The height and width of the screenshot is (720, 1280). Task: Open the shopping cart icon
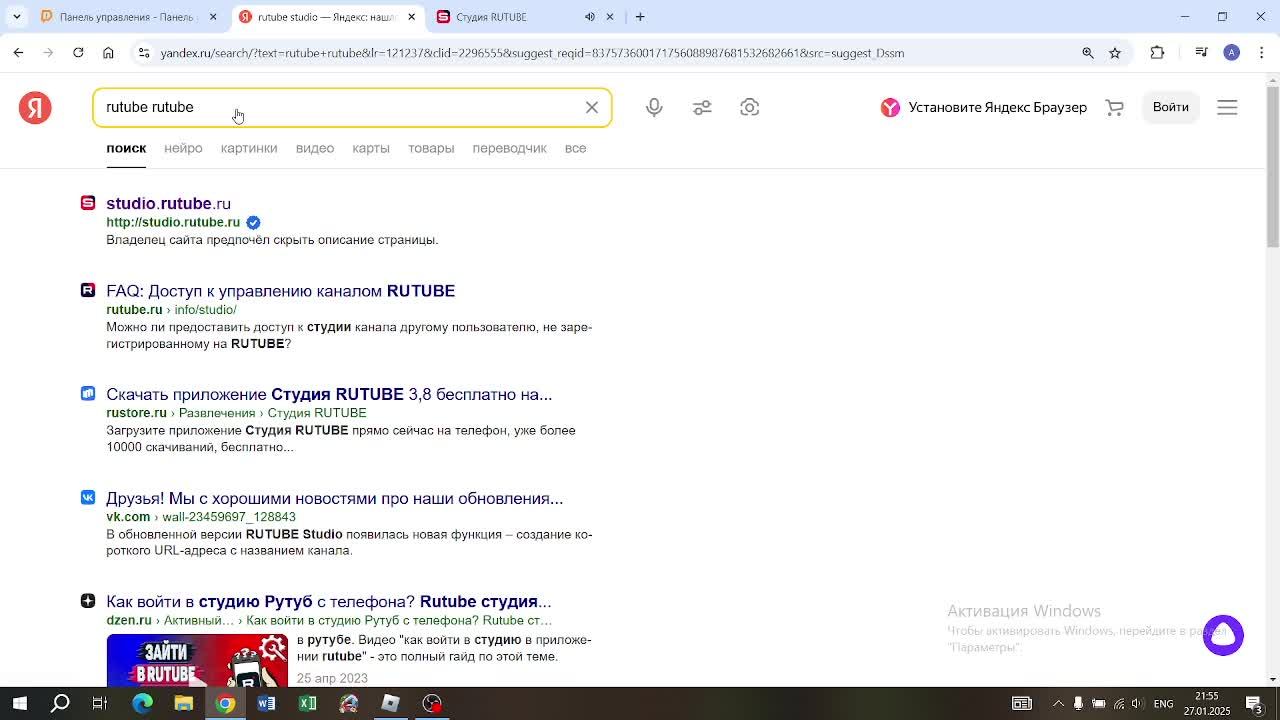(1114, 107)
